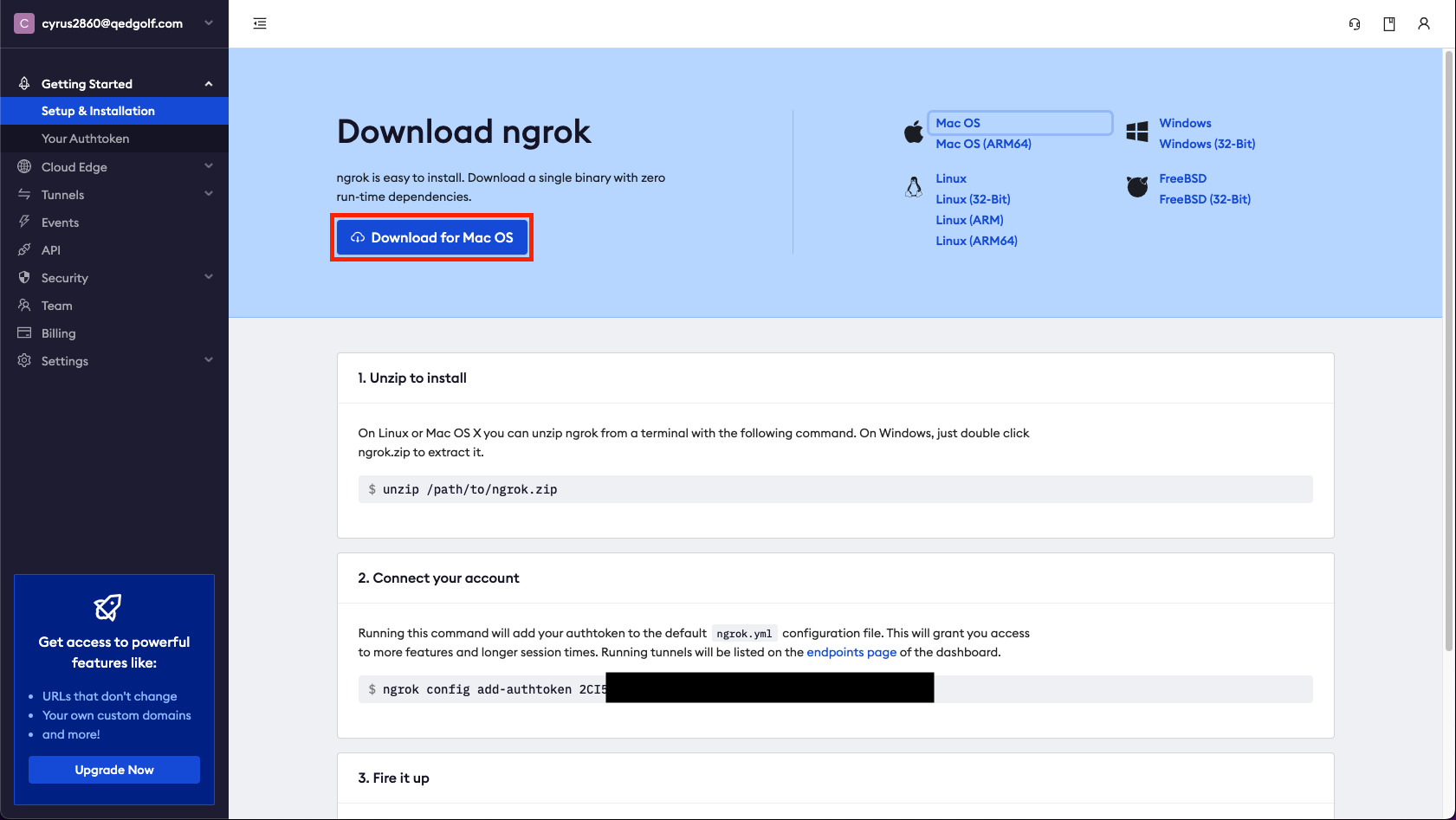Open Your Authtoken page
The image size is (1456, 820).
pos(114,139)
